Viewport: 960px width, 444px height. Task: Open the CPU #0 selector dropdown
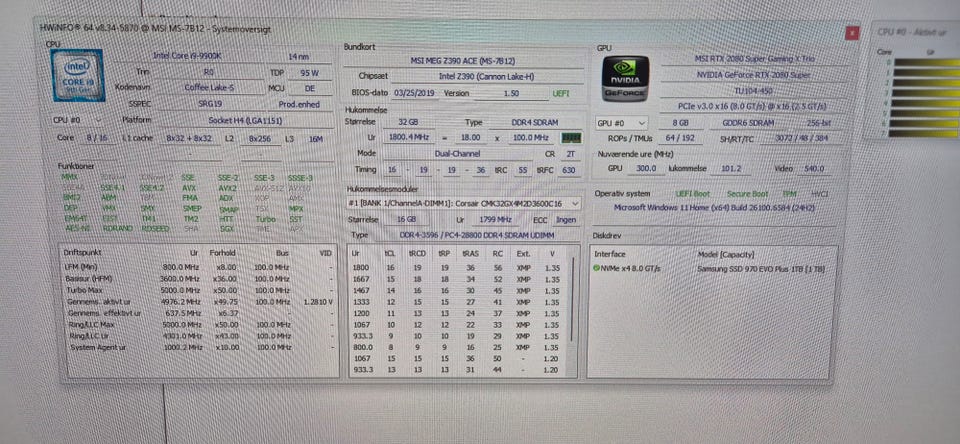(77, 121)
